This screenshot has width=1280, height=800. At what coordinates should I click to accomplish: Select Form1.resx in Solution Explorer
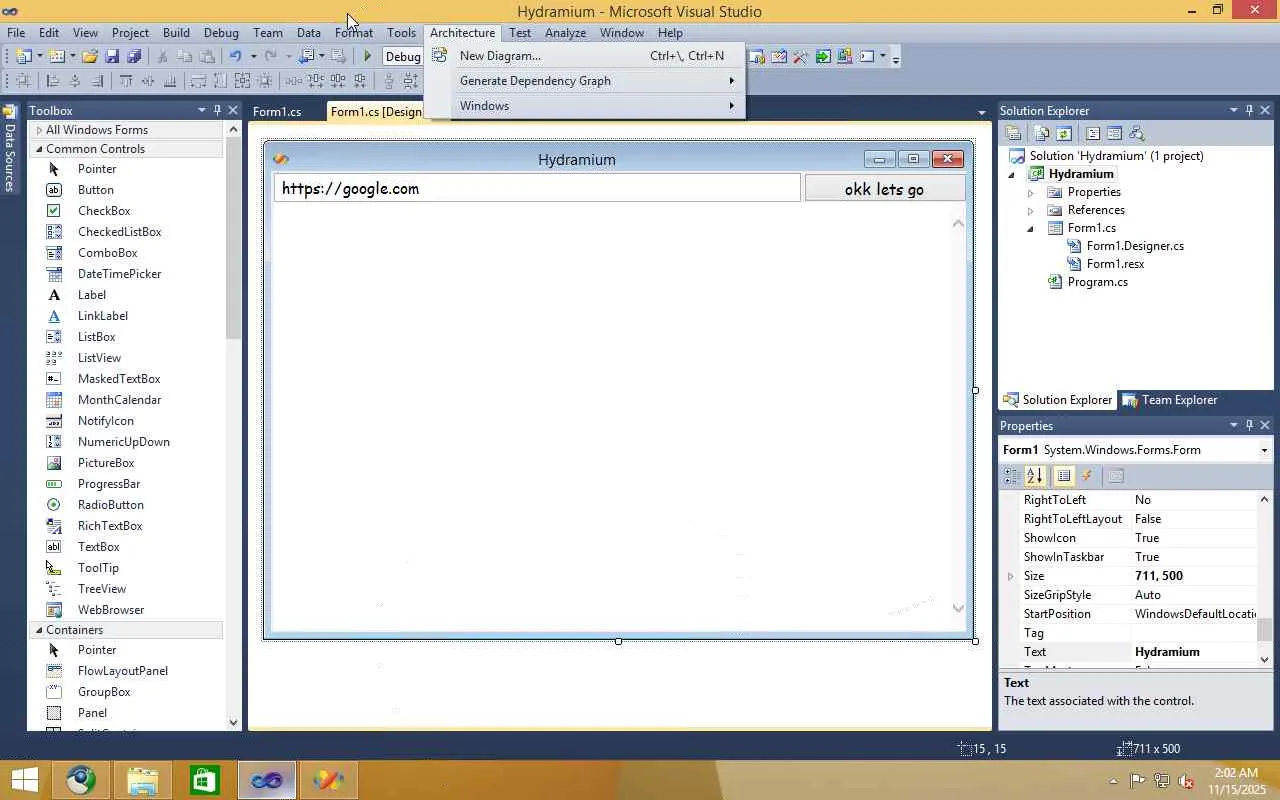click(x=1115, y=264)
